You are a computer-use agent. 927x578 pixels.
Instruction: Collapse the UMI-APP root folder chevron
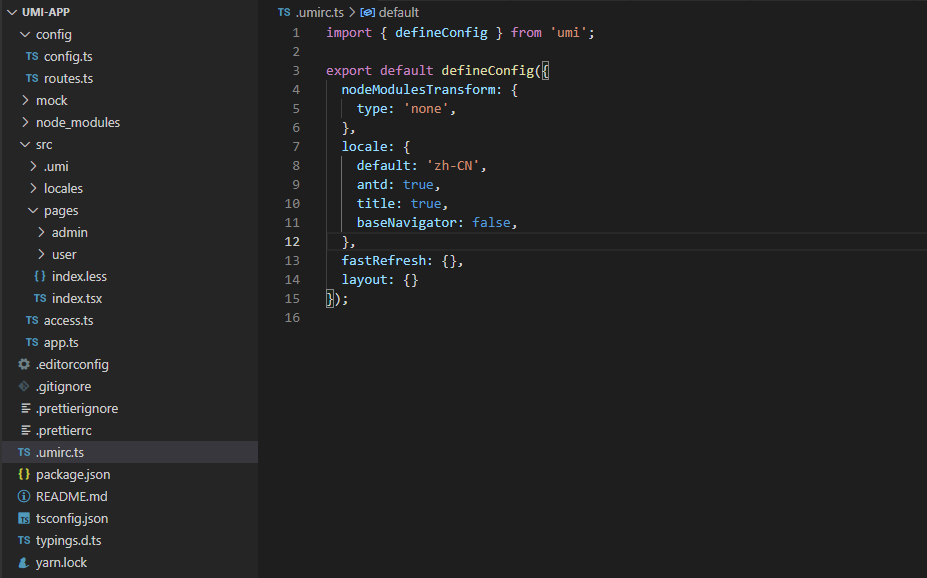coord(12,12)
